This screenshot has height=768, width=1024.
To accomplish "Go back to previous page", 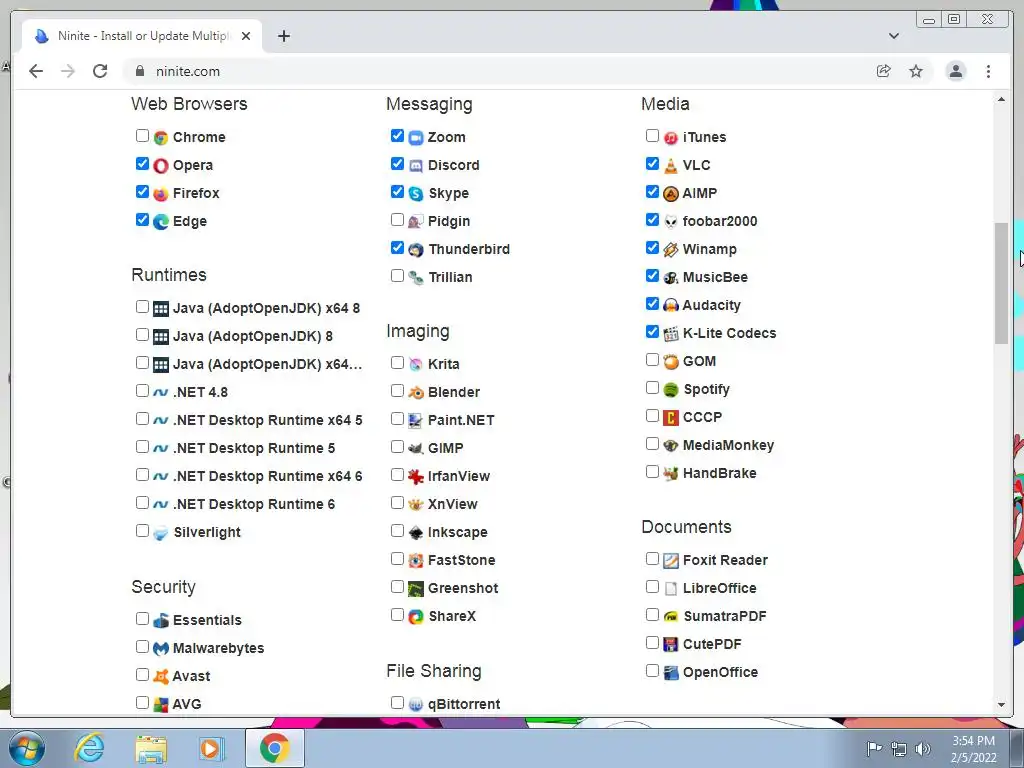I will pyautogui.click(x=36, y=71).
